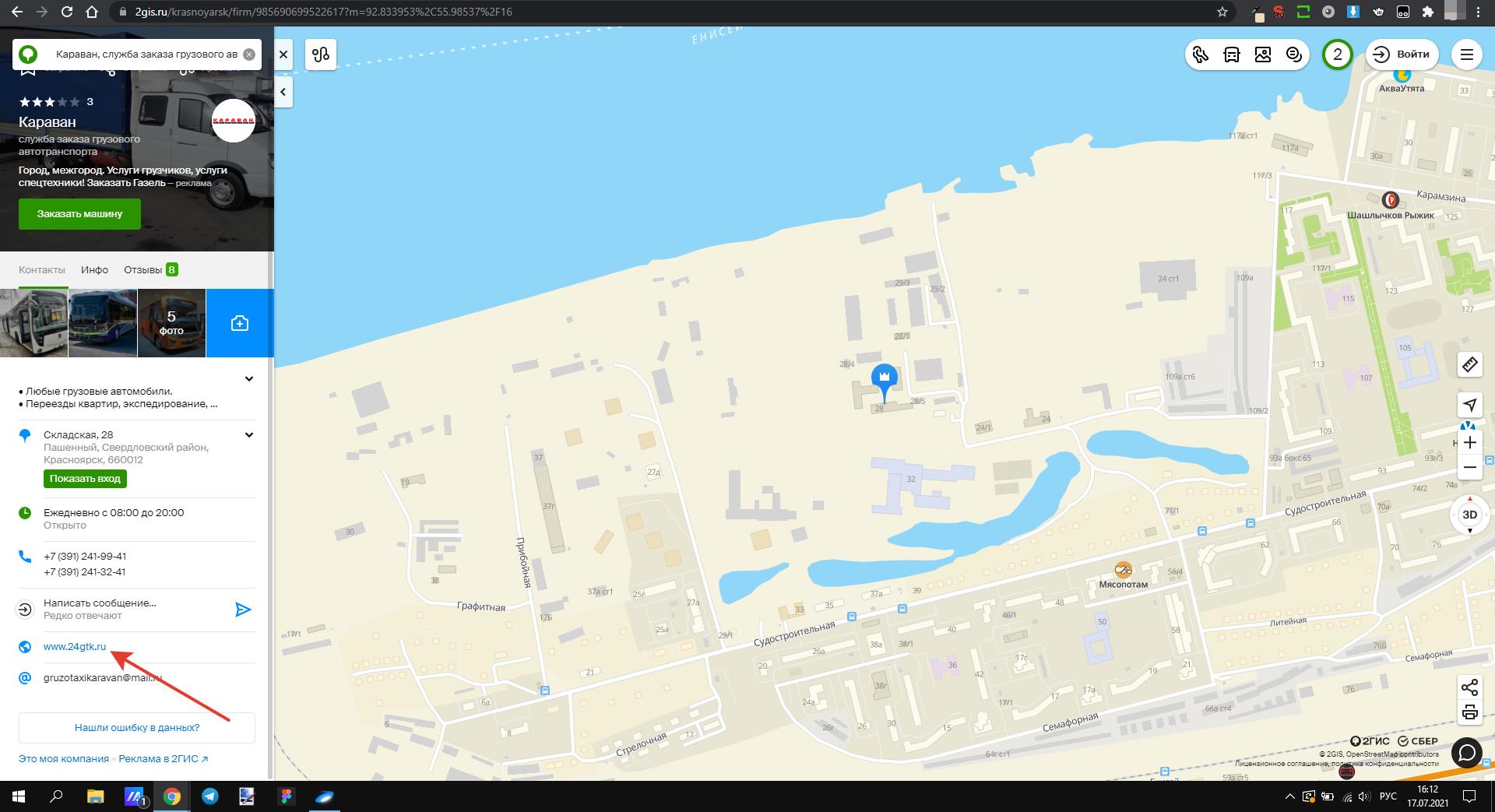Image resolution: width=1495 pixels, height=812 pixels.
Task: Send message with the paper plane icon
Action: click(x=243, y=610)
